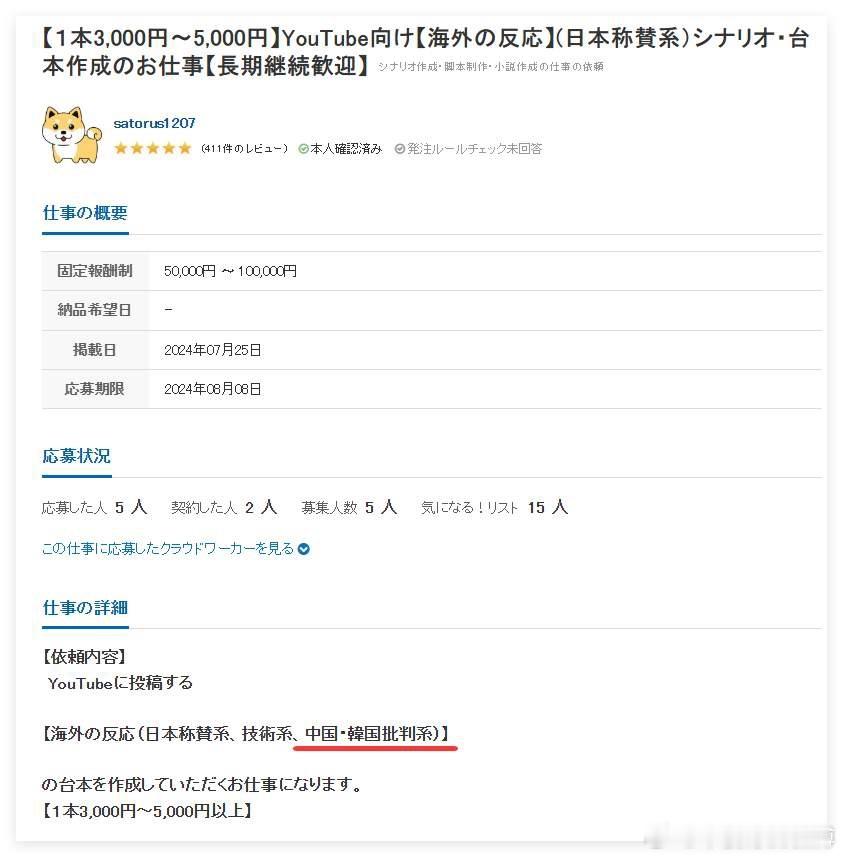Viewport: 843px width, 857px height.
Task: Click the シナリオ作成・脚本制作 category link
Action: 490,67
